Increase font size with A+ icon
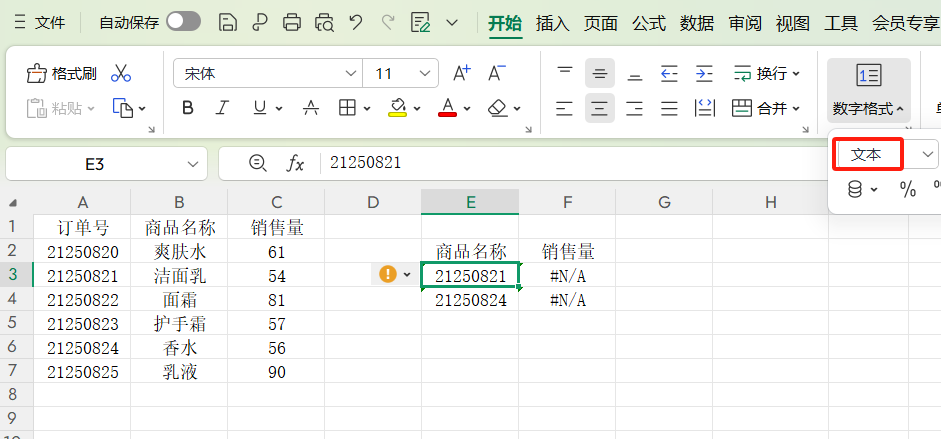Image resolution: width=941 pixels, height=439 pixels. pyautogui.click(x=462, y=73)
